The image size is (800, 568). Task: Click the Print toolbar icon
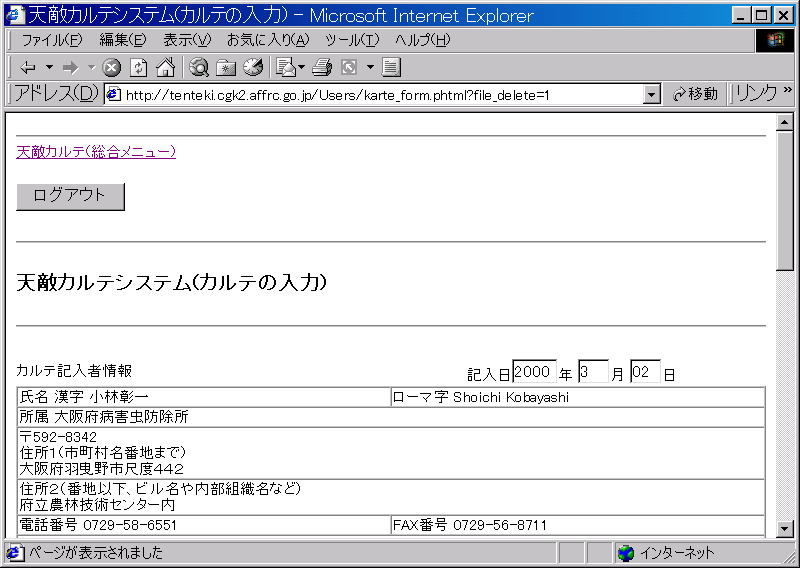321,67
